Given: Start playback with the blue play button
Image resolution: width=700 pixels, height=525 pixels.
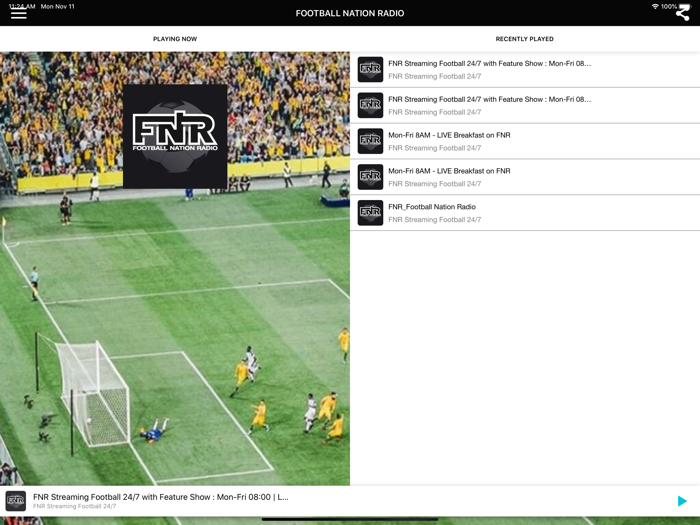Looking at the screenshot, I should (682, 501).
